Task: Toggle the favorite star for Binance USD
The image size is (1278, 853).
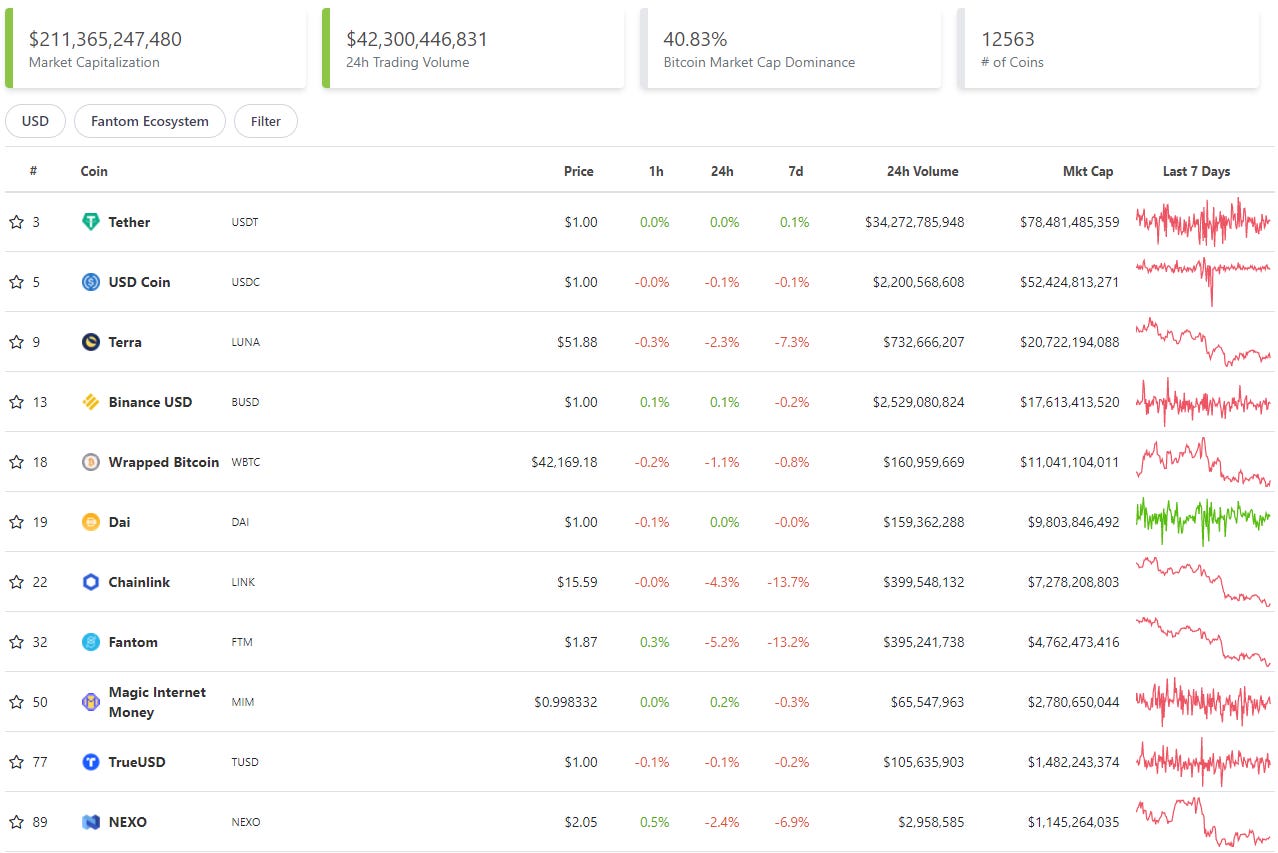Action: pos(16,402)
